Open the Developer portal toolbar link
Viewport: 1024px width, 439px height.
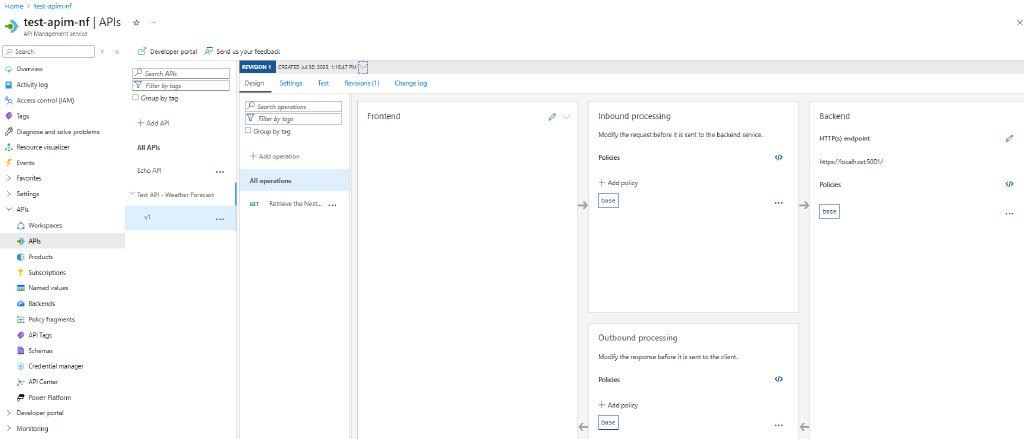click(168, 52)
